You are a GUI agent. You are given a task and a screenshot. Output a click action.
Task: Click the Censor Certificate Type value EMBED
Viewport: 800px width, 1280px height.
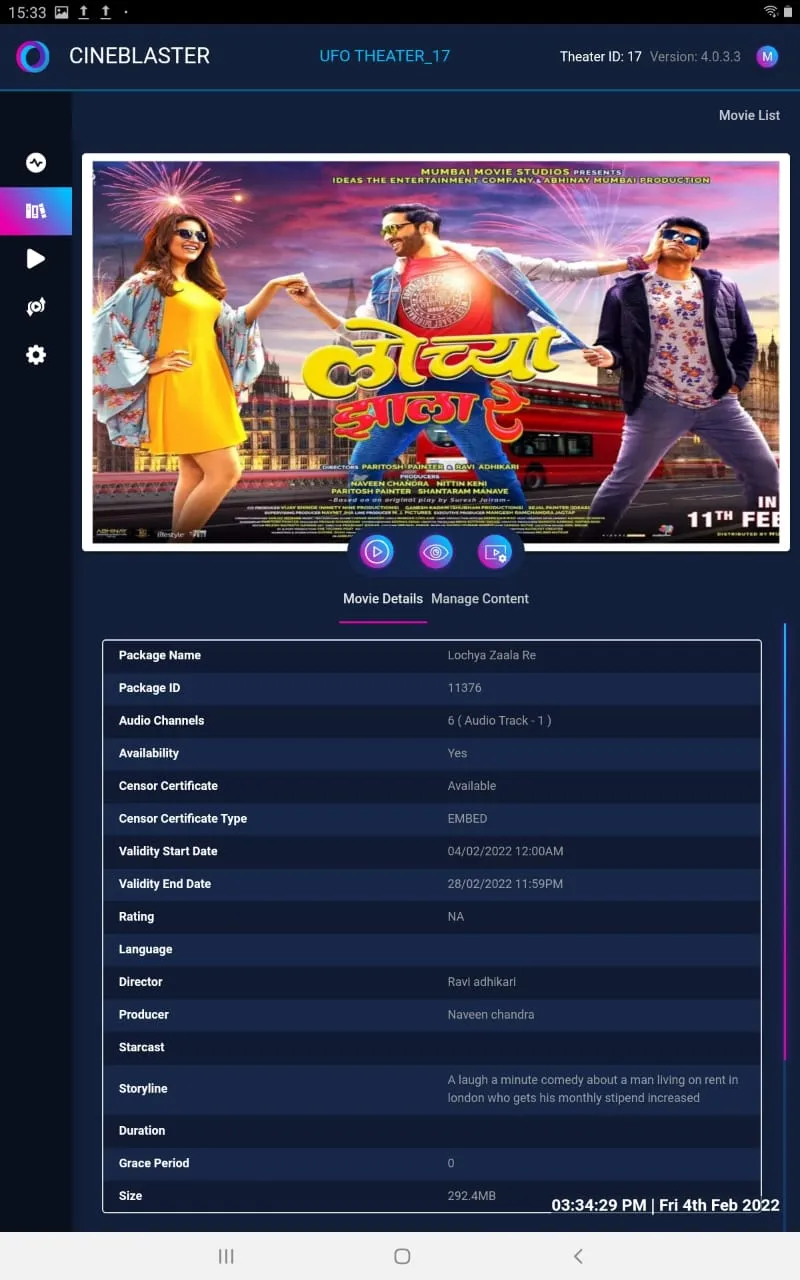[467, 819]
